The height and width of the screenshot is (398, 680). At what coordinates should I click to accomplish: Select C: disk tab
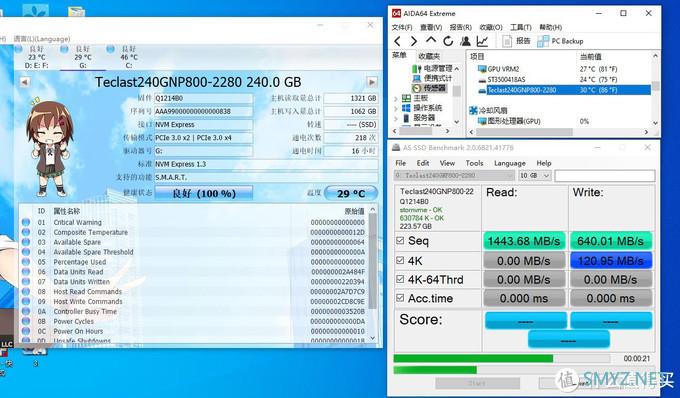129,57
